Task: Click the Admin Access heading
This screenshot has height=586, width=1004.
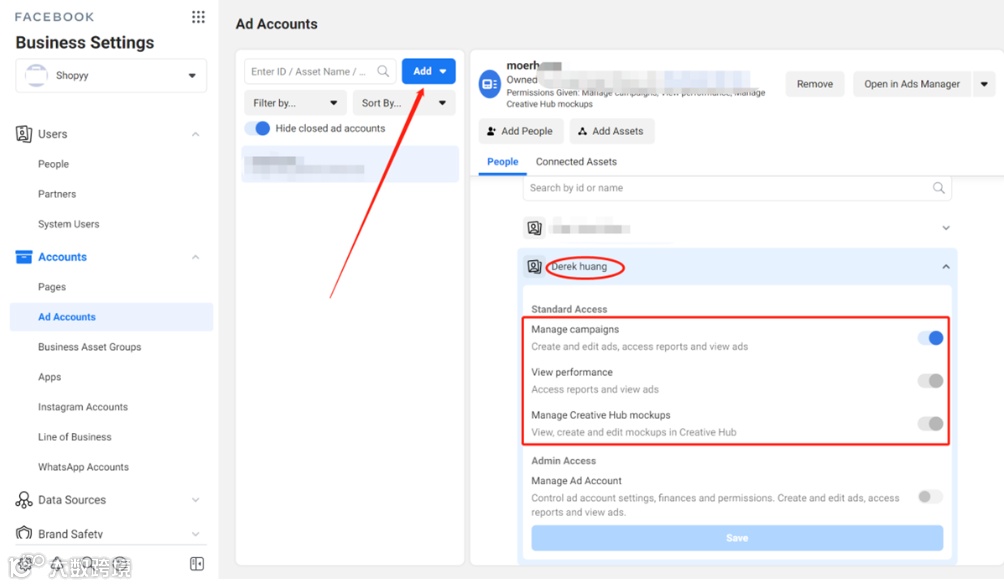Action: coord(563,461)
